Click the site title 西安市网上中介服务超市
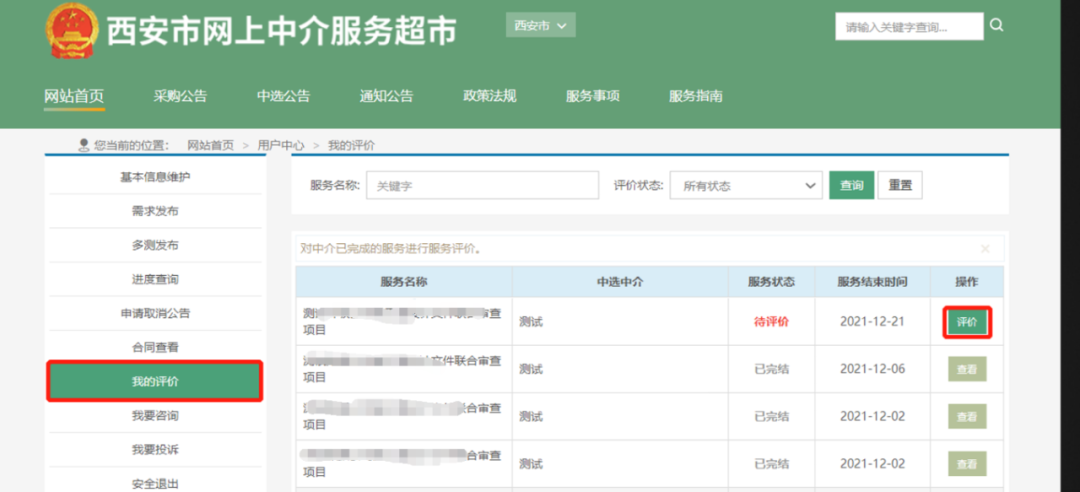 282,32
